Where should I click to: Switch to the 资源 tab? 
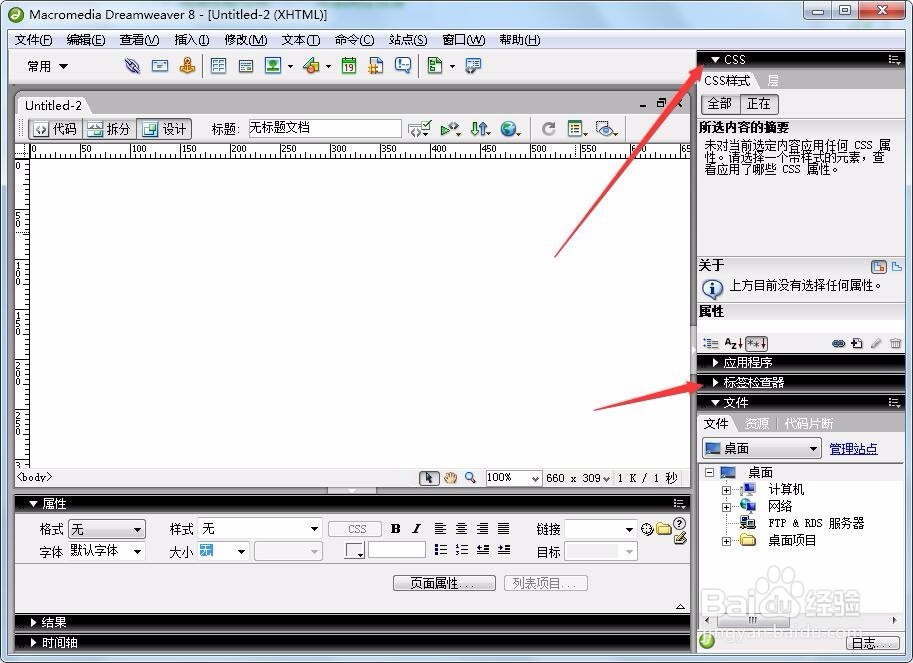[756, 423]
